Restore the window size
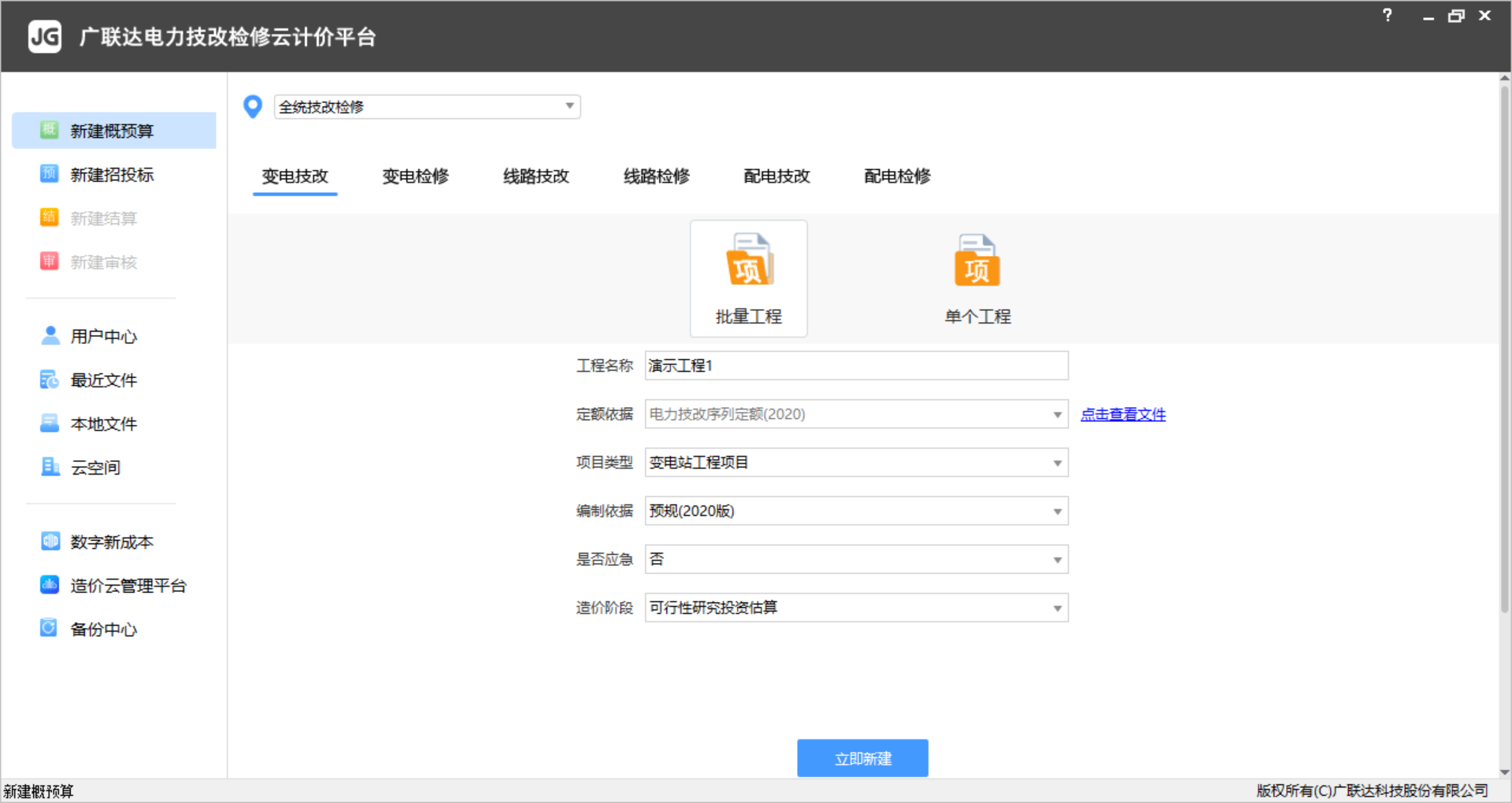Screen dimensions: 1512x803 tap(1456, 16)
